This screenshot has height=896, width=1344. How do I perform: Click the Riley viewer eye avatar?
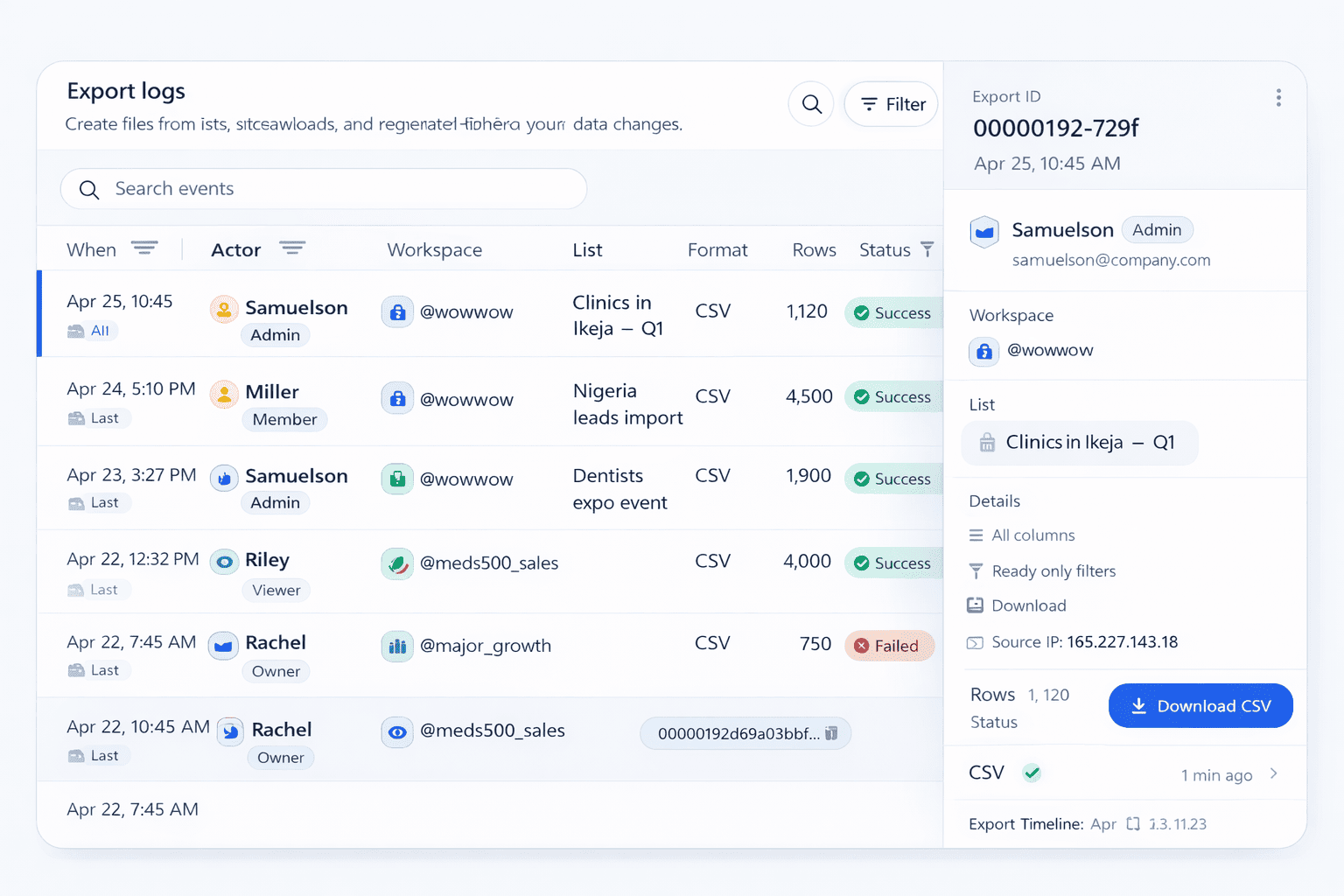click(x=224, y=562)
